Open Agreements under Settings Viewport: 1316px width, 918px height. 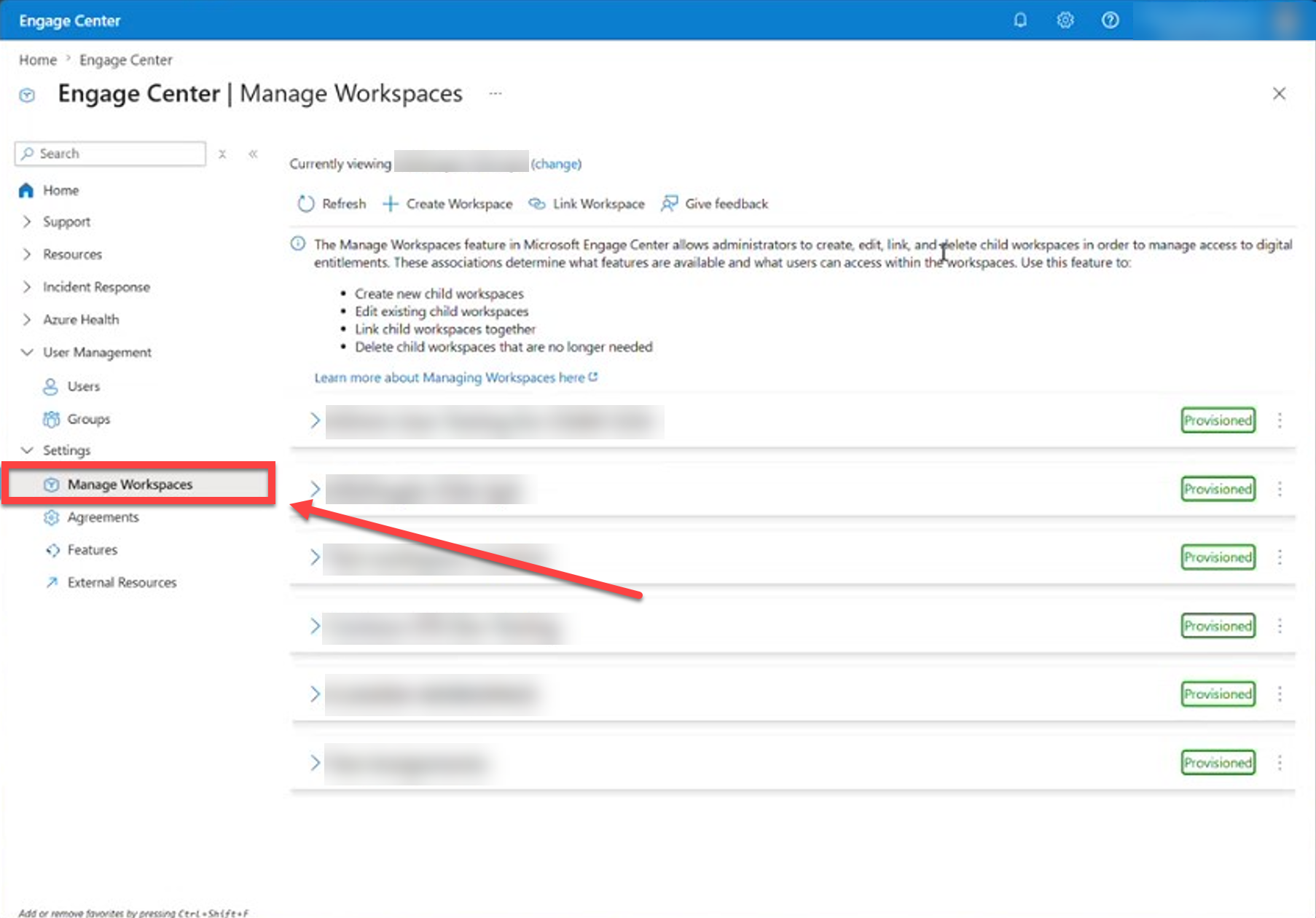103,517
